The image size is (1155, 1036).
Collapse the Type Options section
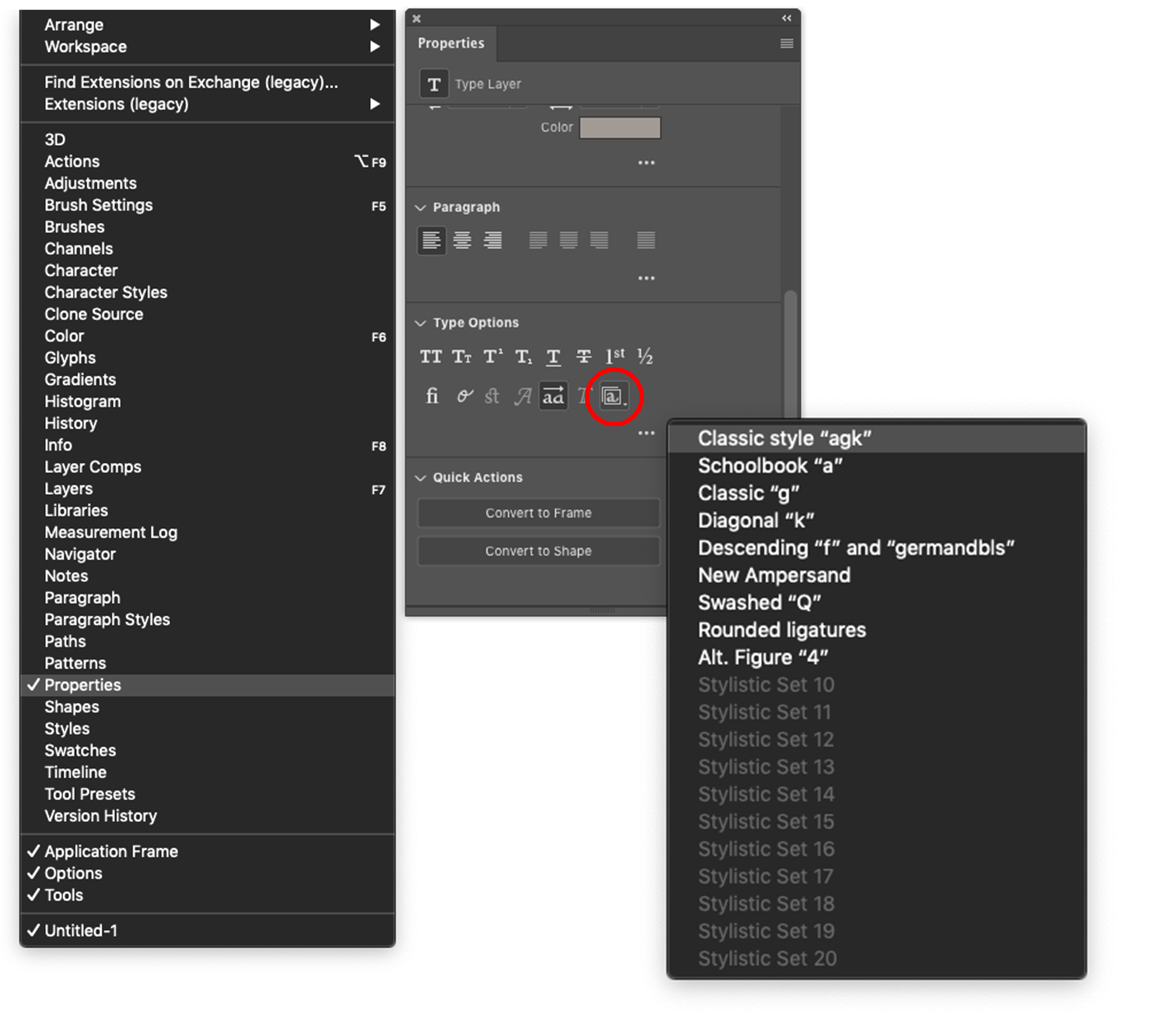(420, 323)
